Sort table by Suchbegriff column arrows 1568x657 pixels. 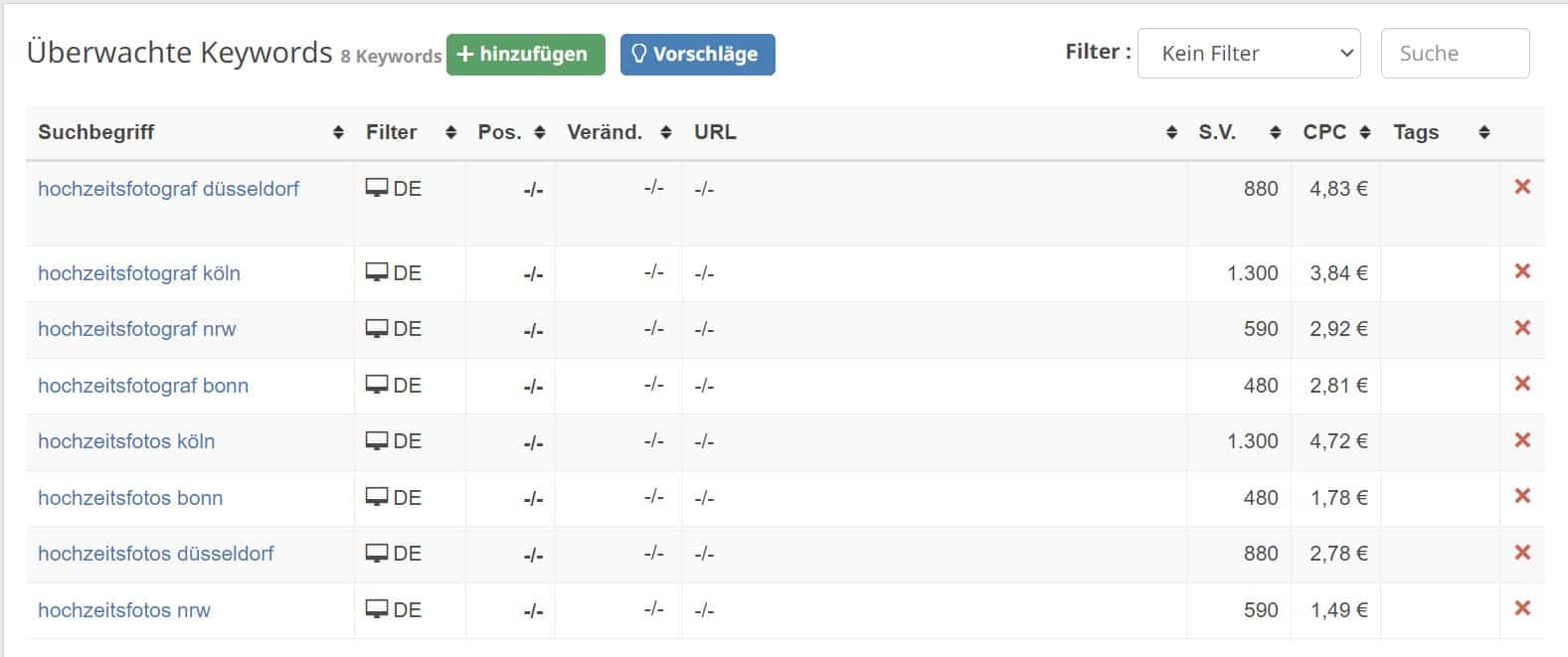(x=338, y=132)
